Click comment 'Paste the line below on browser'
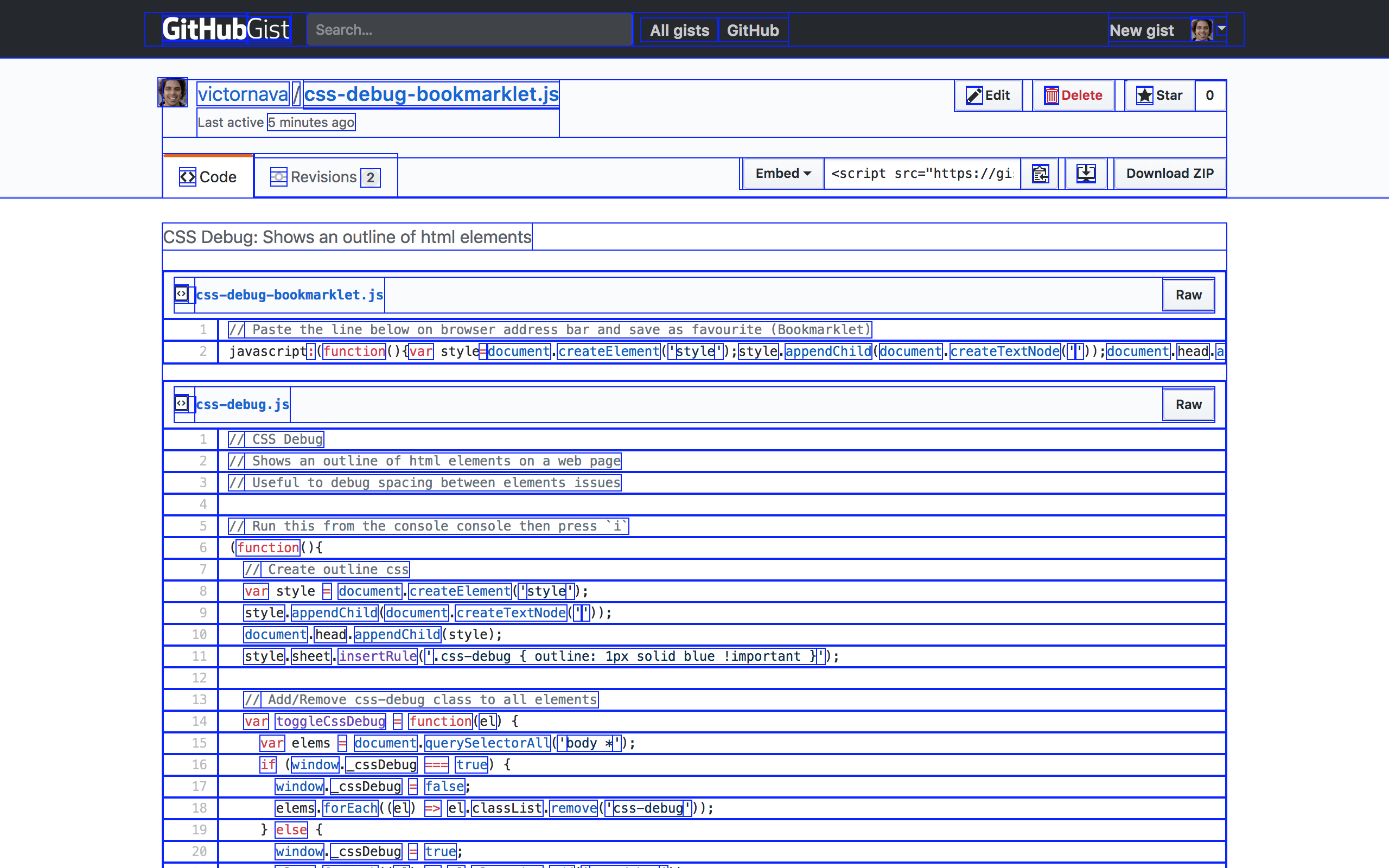This screenshot has height=868, width=1389. point(550,329)
